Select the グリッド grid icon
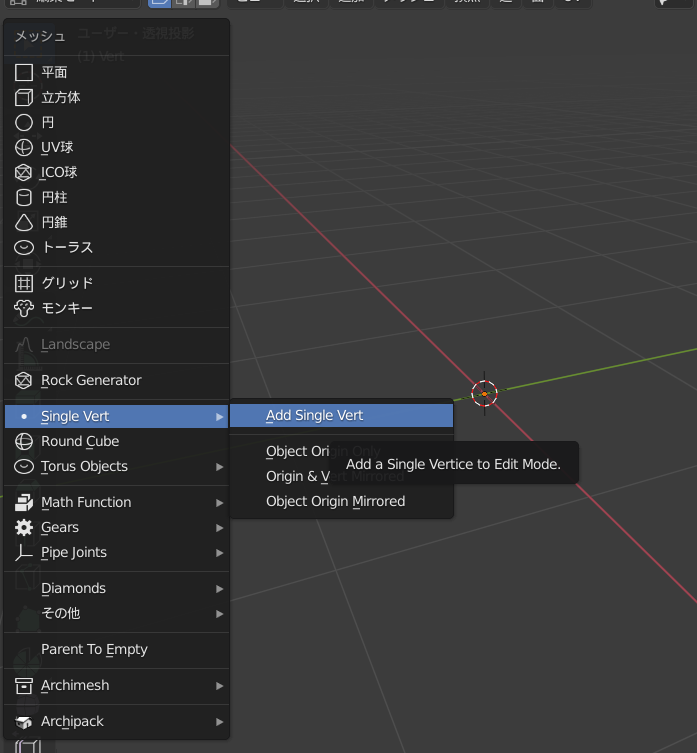This screenshot has height=753, width=697. [24, 283]
